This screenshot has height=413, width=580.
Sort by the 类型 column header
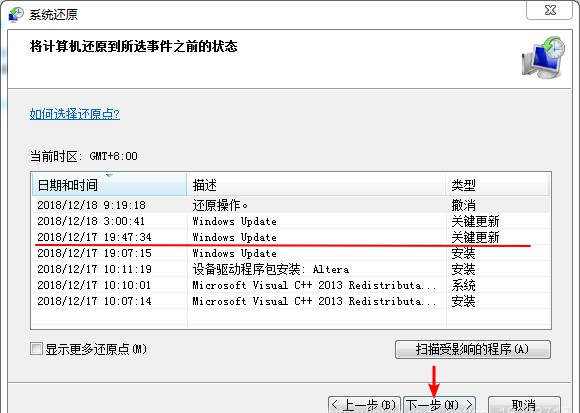(498, 184)
